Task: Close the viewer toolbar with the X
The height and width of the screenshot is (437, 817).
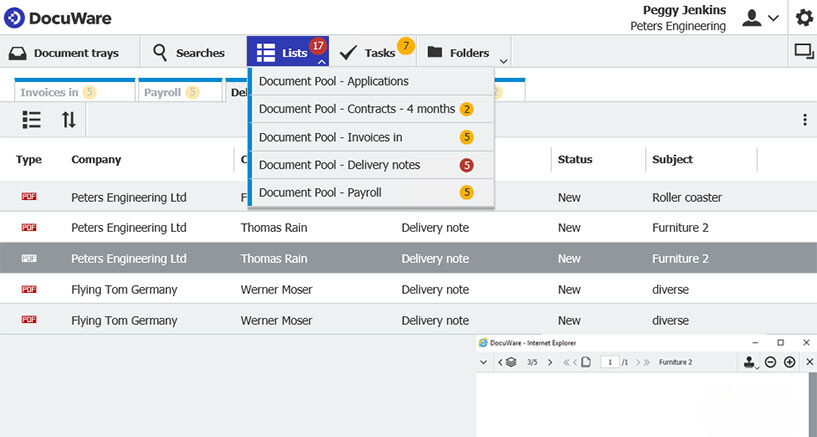Action: pos(809,362)
